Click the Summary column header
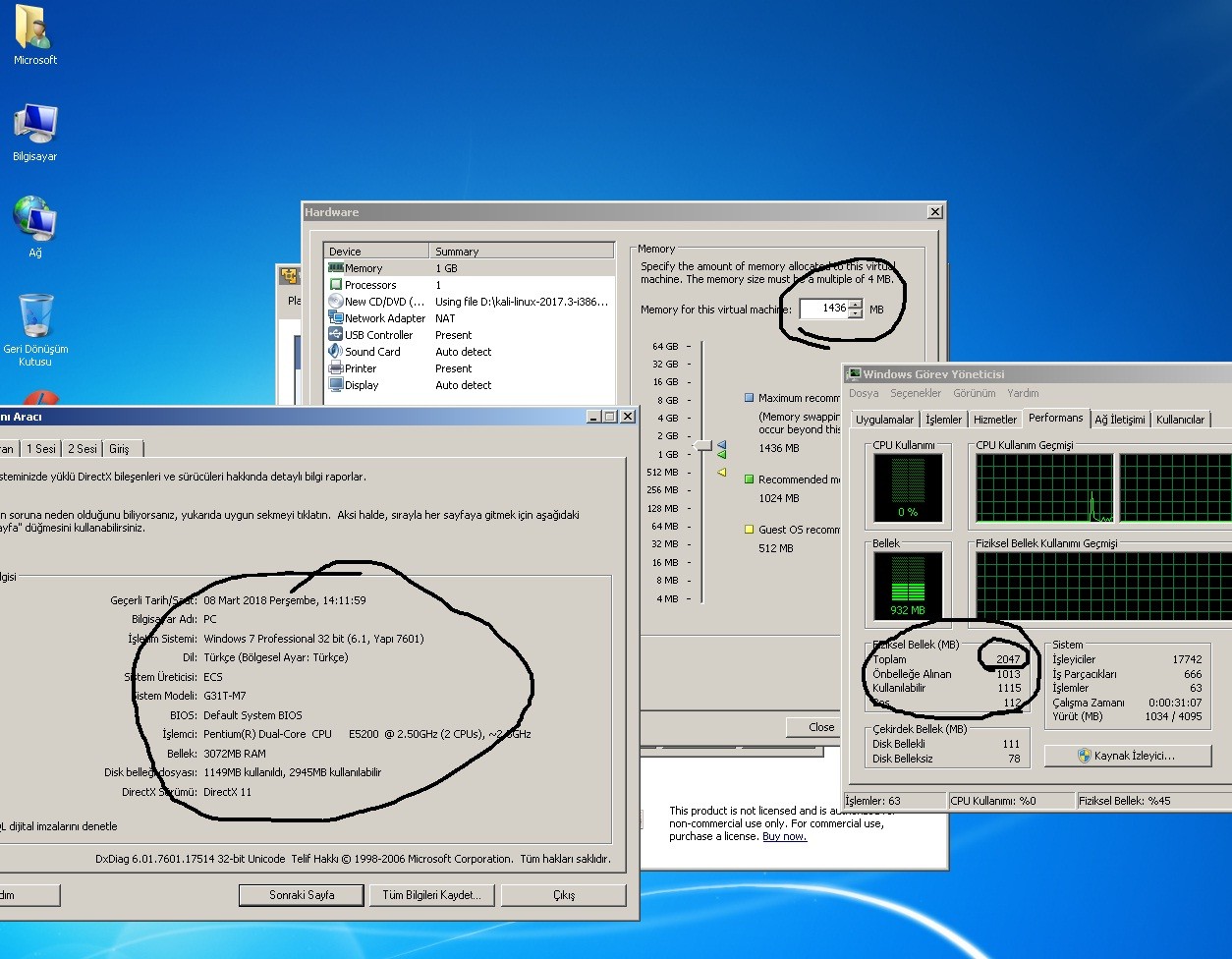 click(x=522, y=252)
